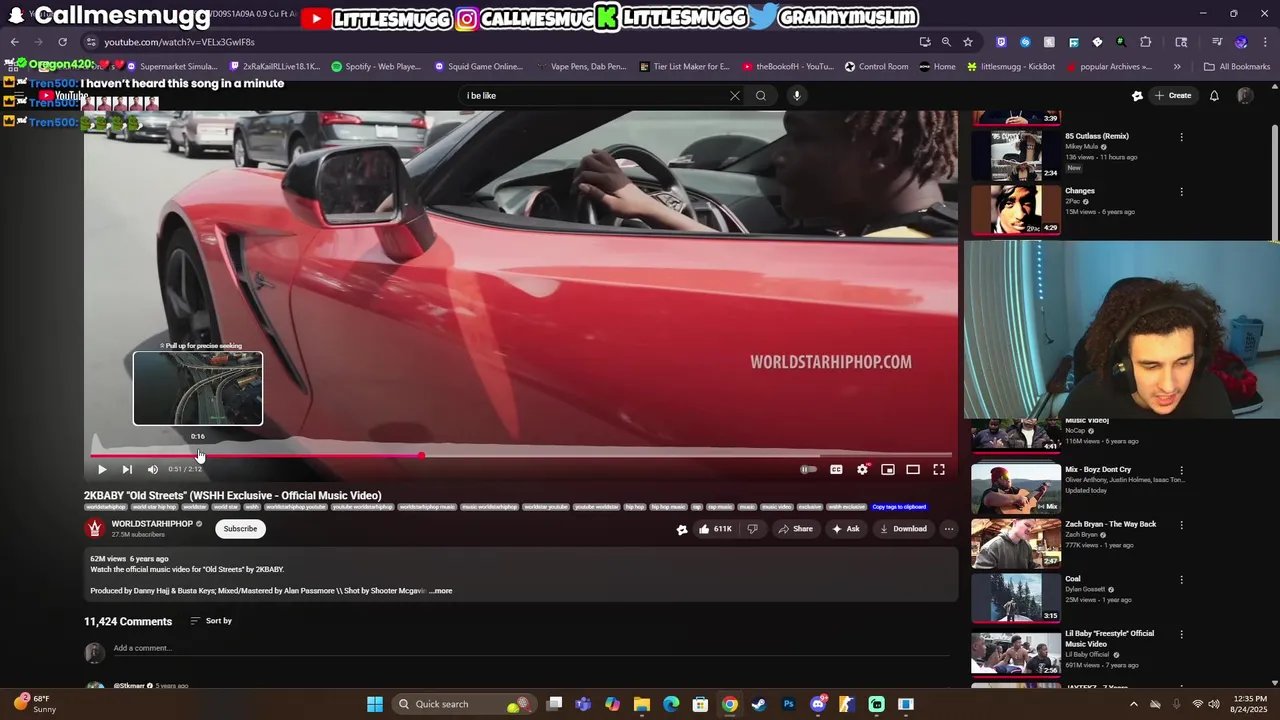This screenshot has height=720, width=1280.
Task: Click the progress bar scrubber dot
Action: coord(422,456)
